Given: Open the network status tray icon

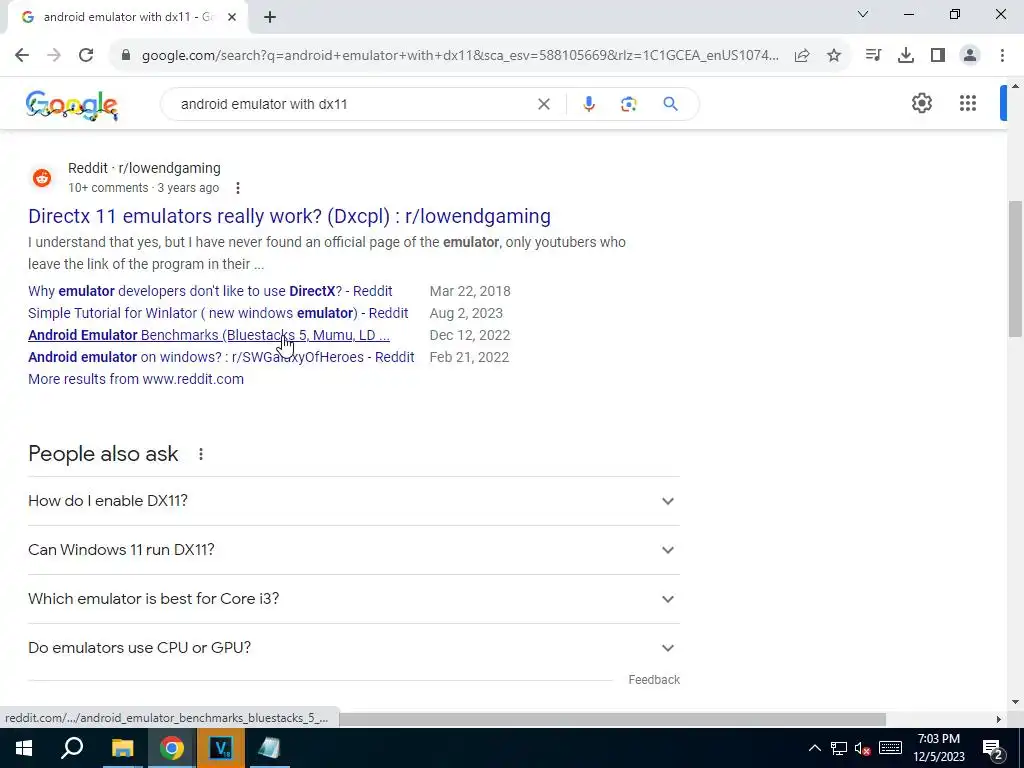Looking at the screenshot, I should [839, 748].
